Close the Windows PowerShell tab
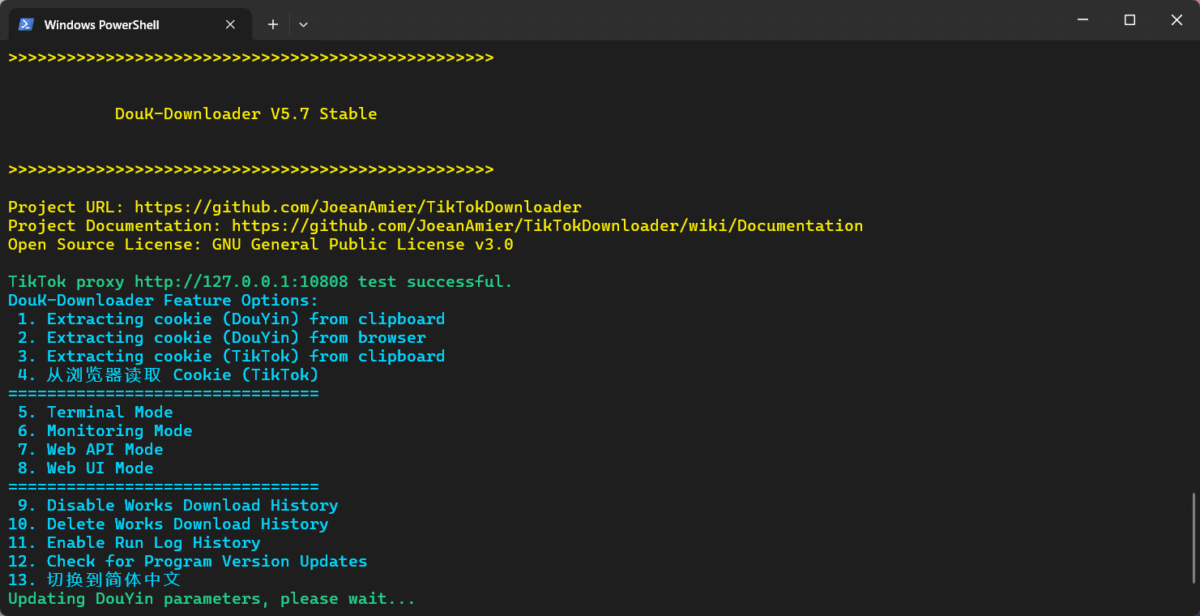This screenshot has width=1200, height=616. pos(231,24)
